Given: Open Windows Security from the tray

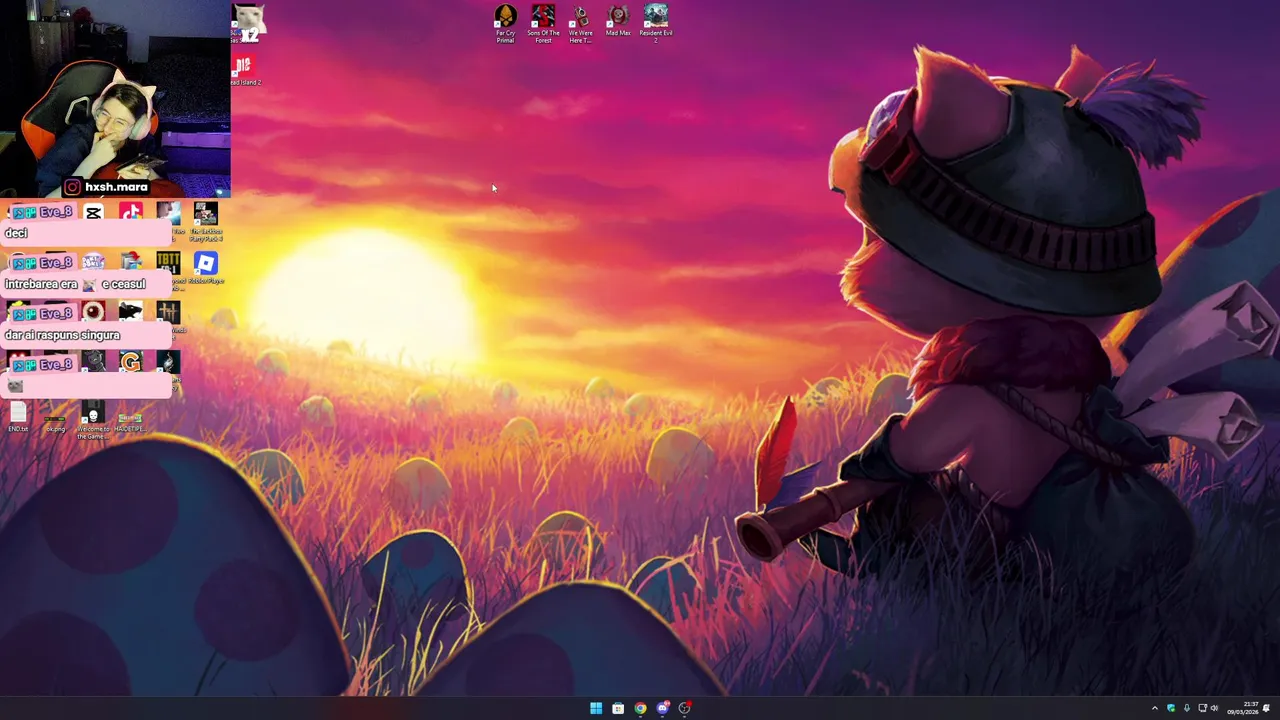Looking at the screenshot, I should pyautogui.click(x=1171, y=708).
